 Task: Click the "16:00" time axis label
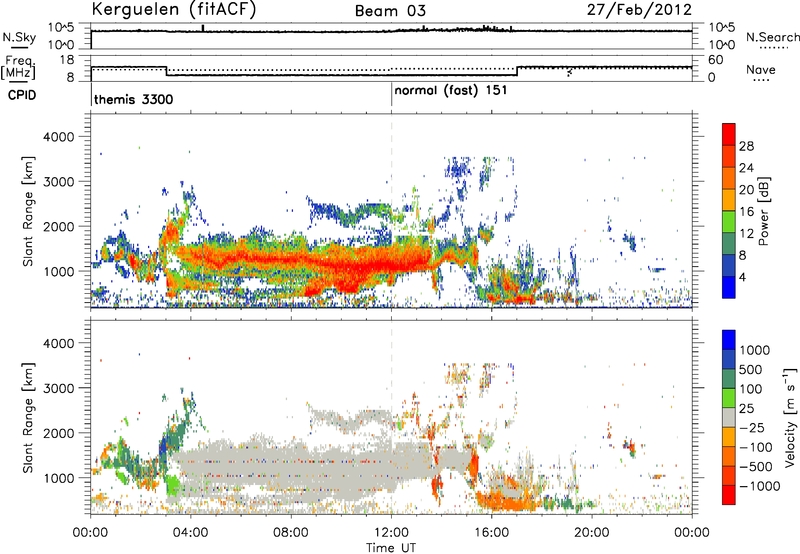(x=492, y=533)
